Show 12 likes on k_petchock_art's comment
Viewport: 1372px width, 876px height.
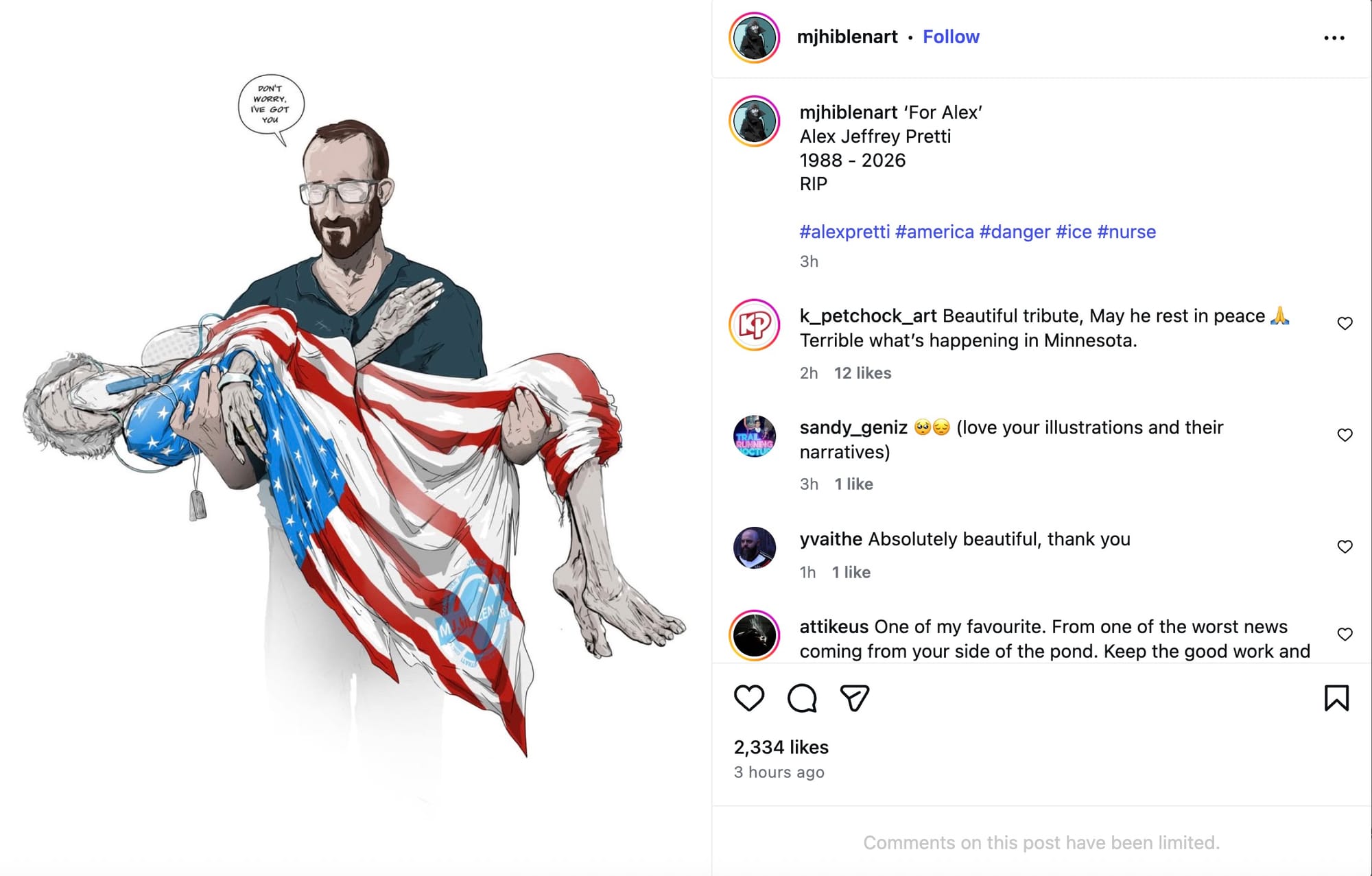pyautogui.click(x=862, y=373)
